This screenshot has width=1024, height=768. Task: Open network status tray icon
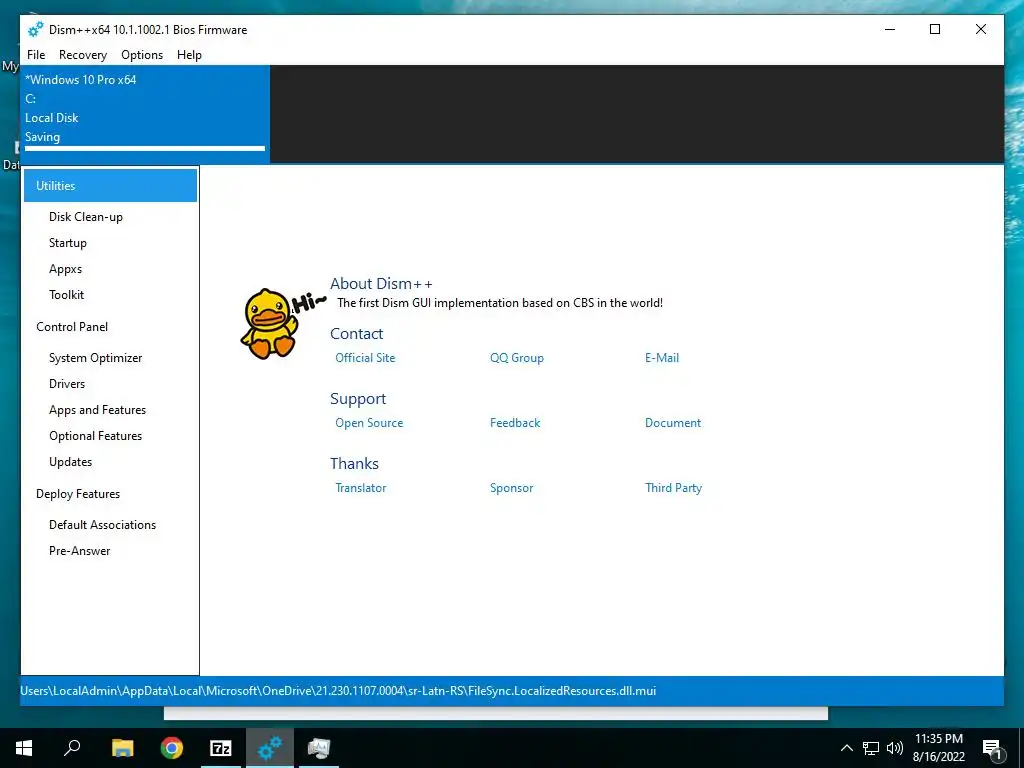click(x=871, y=748)
